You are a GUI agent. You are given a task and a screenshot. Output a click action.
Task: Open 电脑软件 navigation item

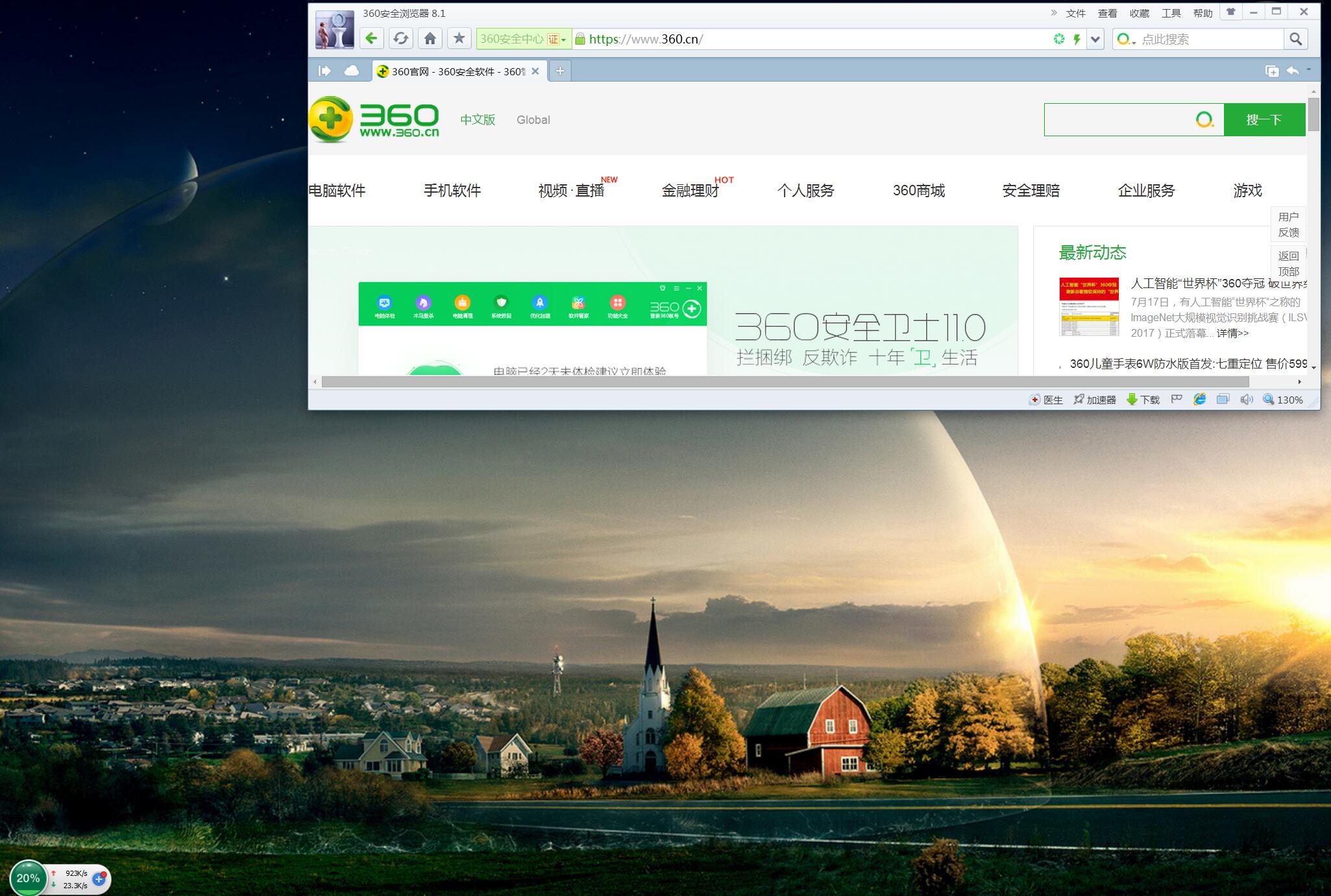[x=337, y=191]
